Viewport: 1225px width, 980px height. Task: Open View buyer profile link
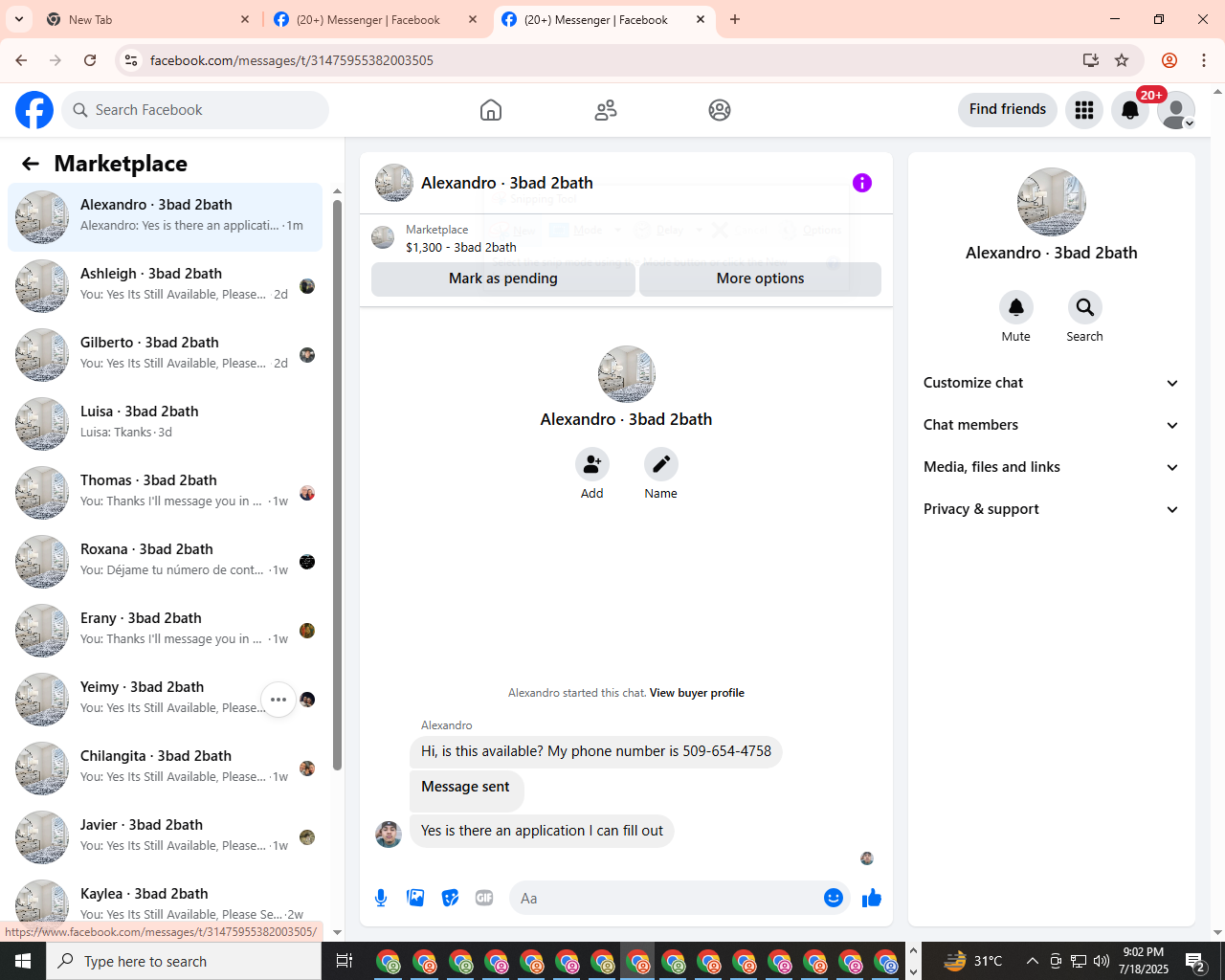click(x=697, y=693)
